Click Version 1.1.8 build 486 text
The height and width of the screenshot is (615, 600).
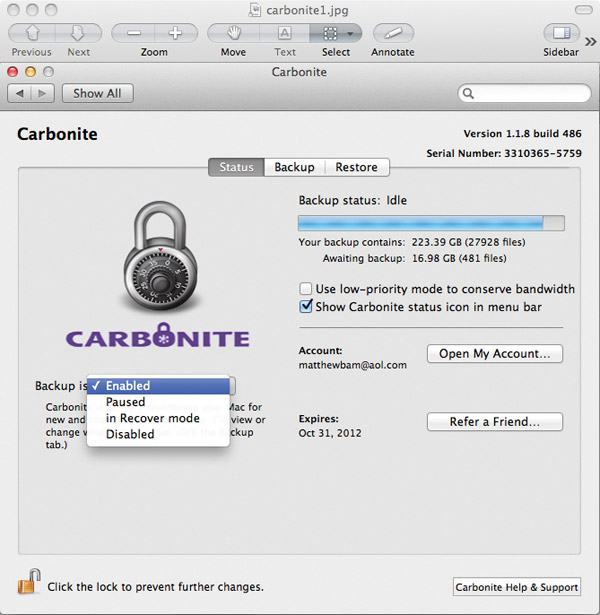click(522, 133)
